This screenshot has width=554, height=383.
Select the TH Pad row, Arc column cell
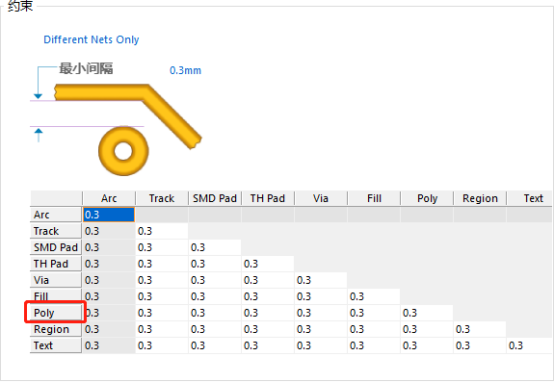[x=109, y=264]
